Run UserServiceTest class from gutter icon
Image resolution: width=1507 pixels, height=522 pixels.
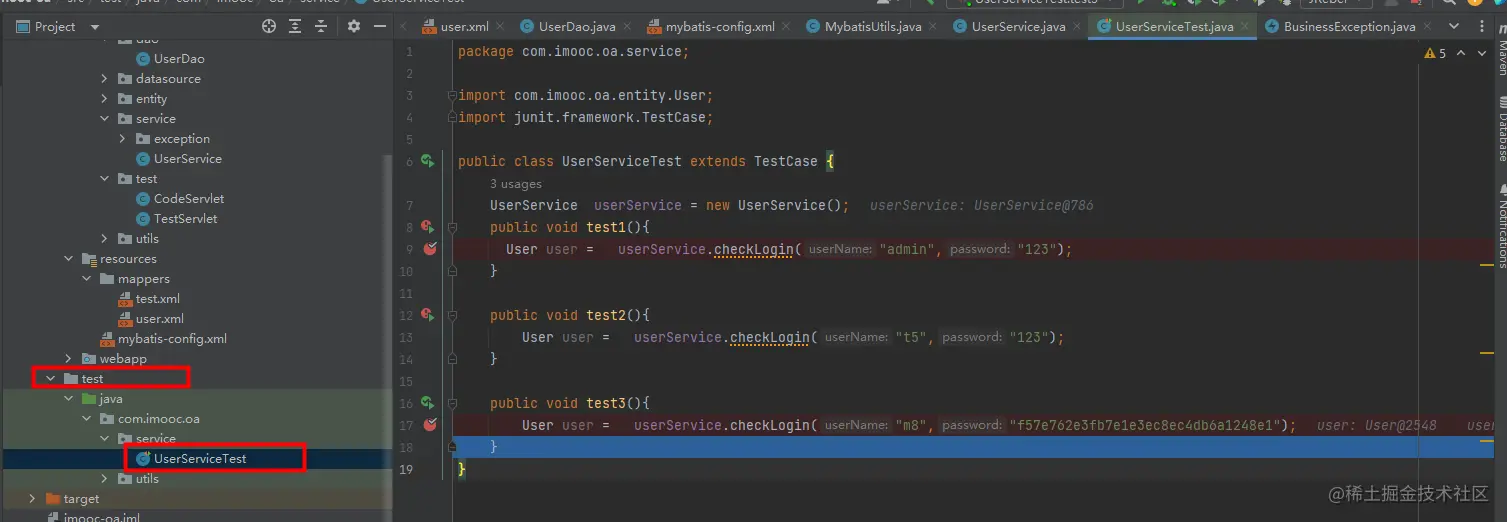[x=427, y=161]
